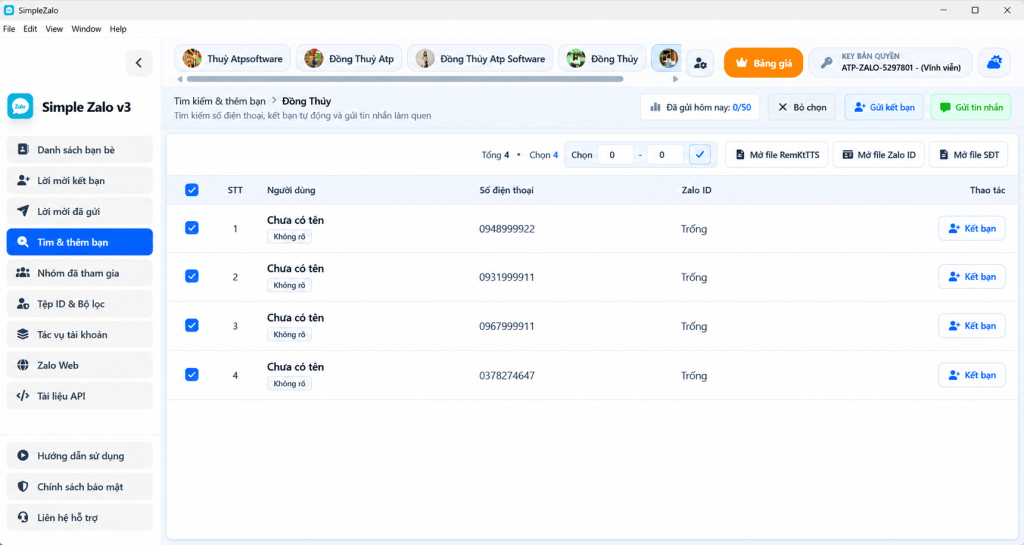Focus the second Chọn range input

tap(665, 155)
